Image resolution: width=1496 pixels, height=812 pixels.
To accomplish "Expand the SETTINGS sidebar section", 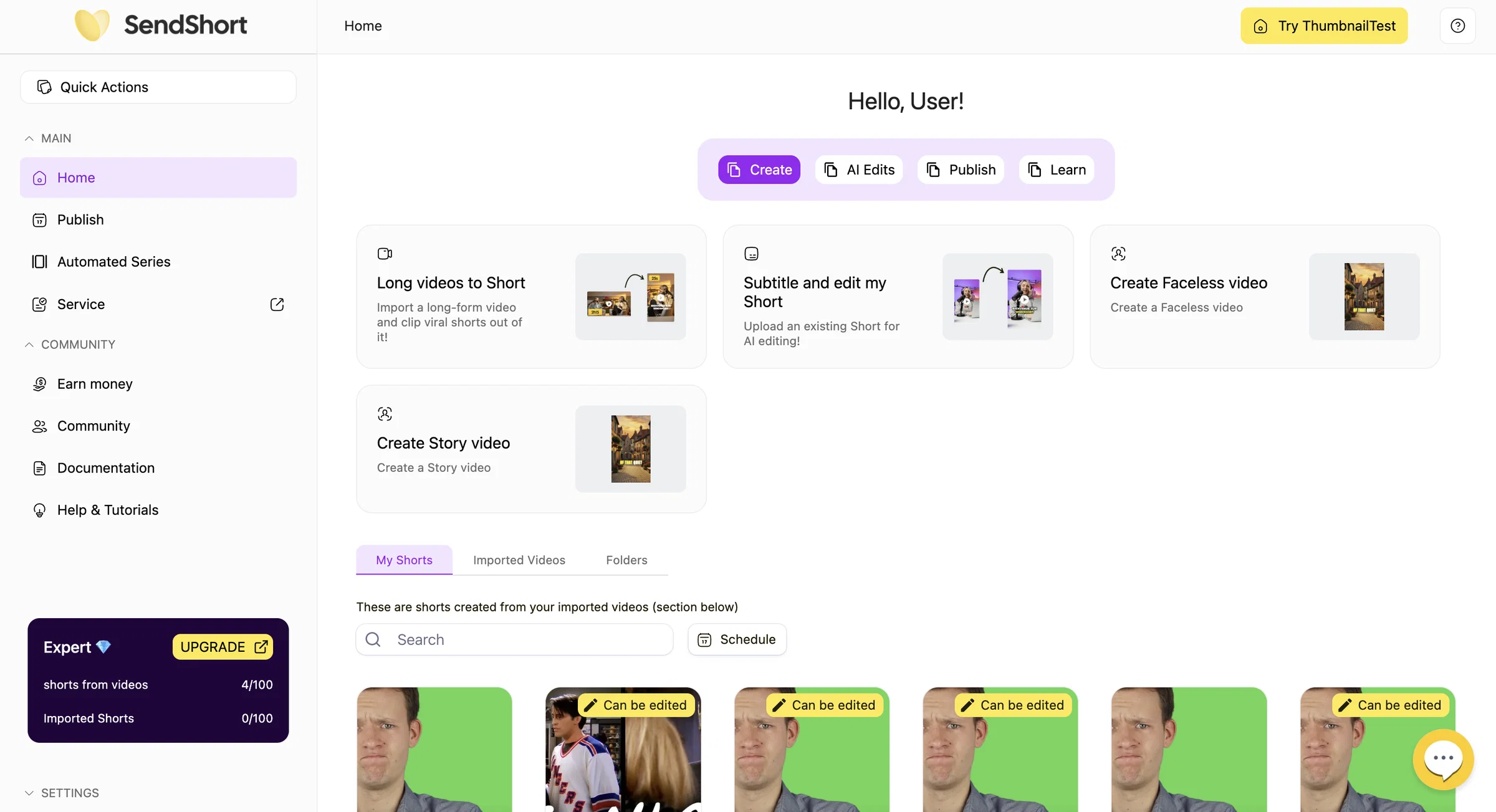I will [29, 793].
